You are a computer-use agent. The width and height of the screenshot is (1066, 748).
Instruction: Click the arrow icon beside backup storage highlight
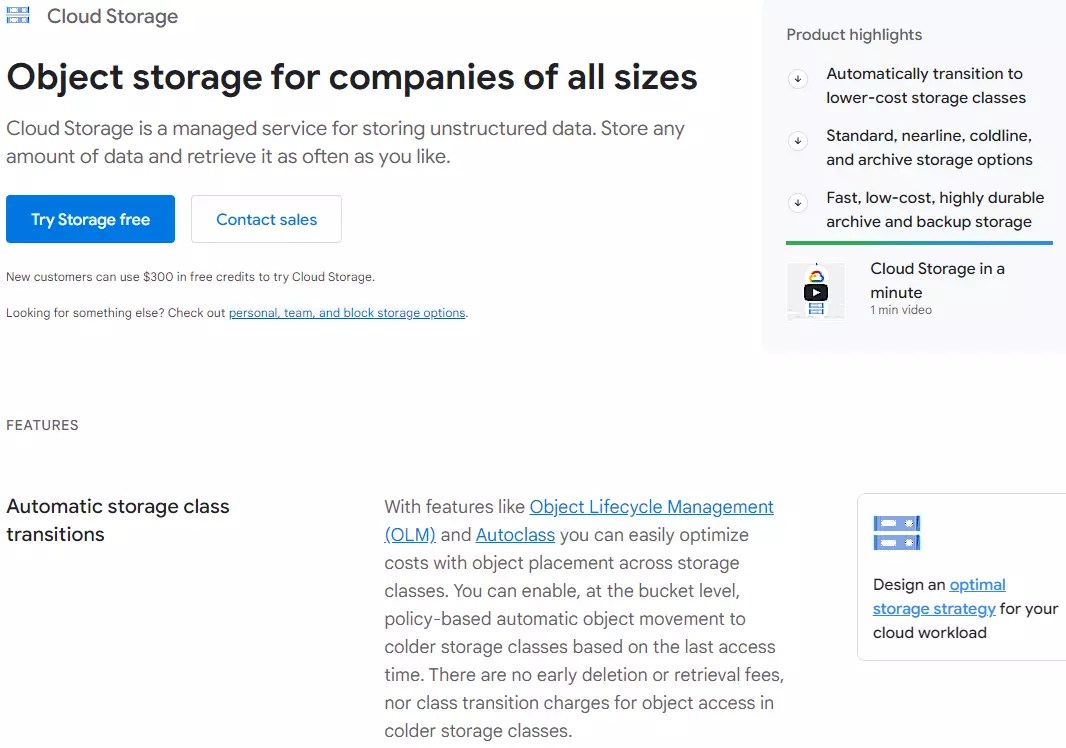797,203
